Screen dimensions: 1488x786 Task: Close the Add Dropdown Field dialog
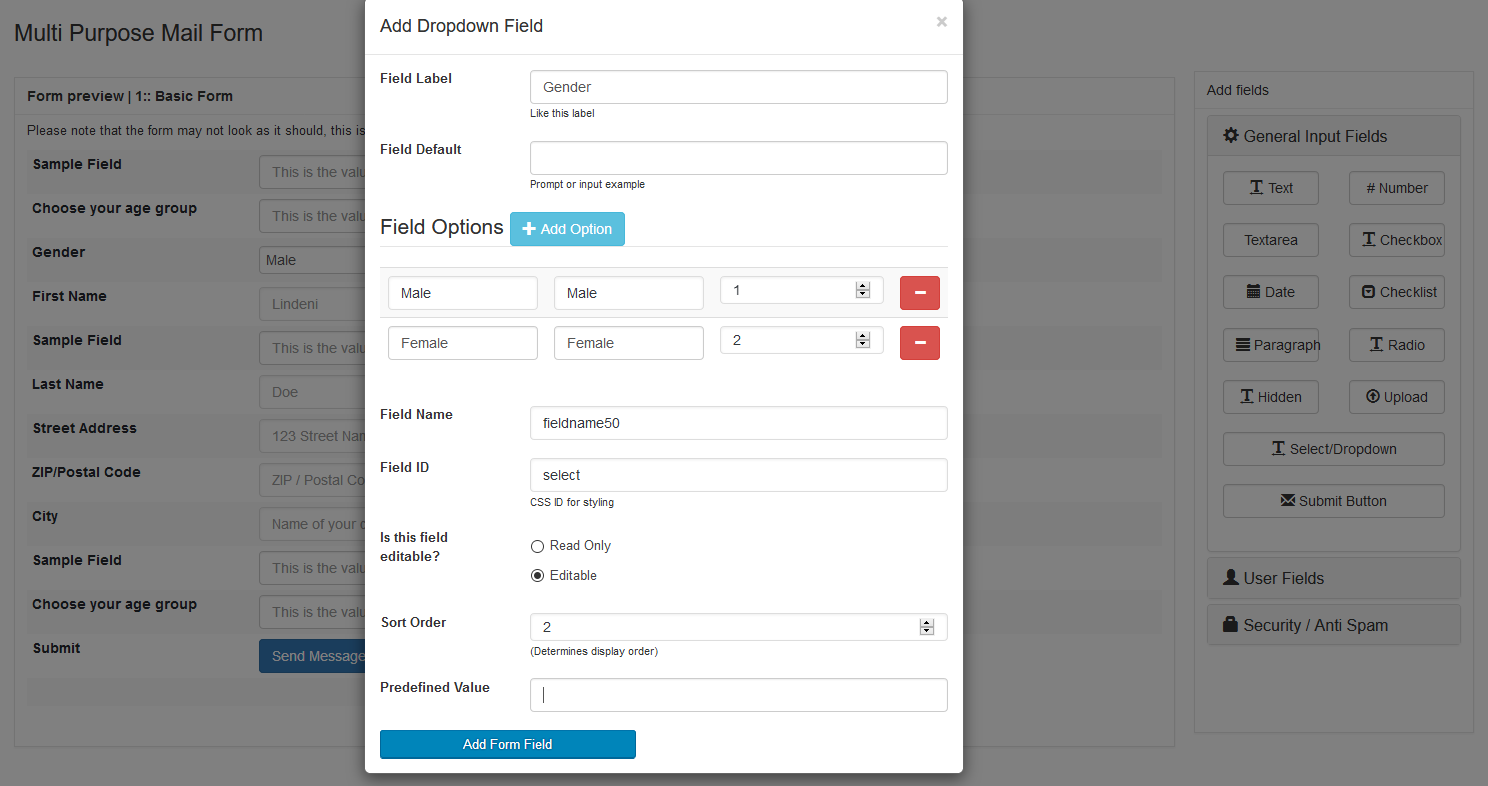tap(941, 21)
